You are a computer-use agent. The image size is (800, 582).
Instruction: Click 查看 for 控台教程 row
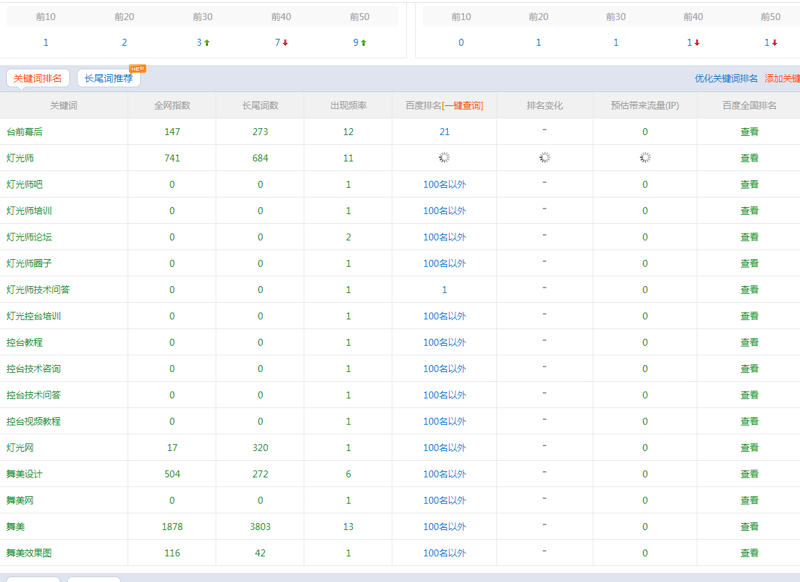coord(749,342)
